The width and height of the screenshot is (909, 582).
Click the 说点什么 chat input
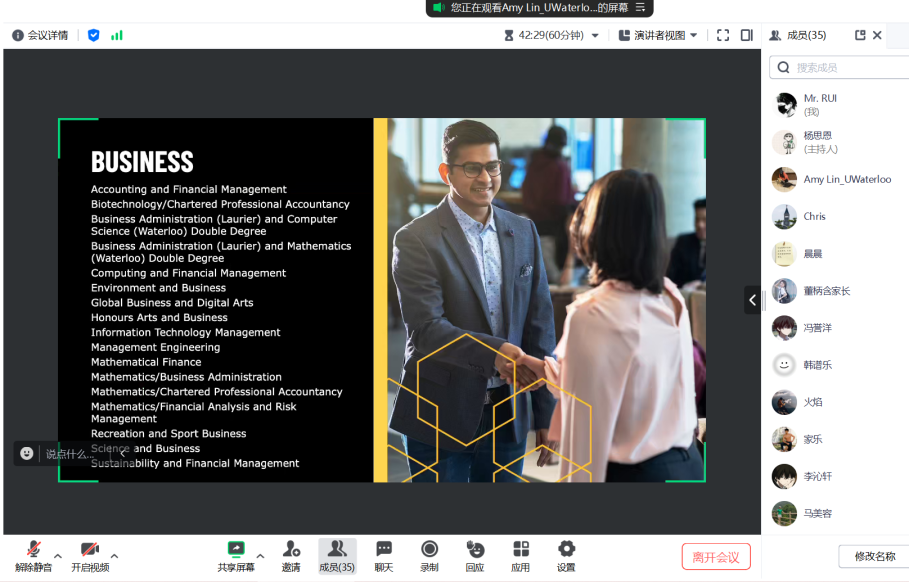pyautogui.click(x=70, y=454)
